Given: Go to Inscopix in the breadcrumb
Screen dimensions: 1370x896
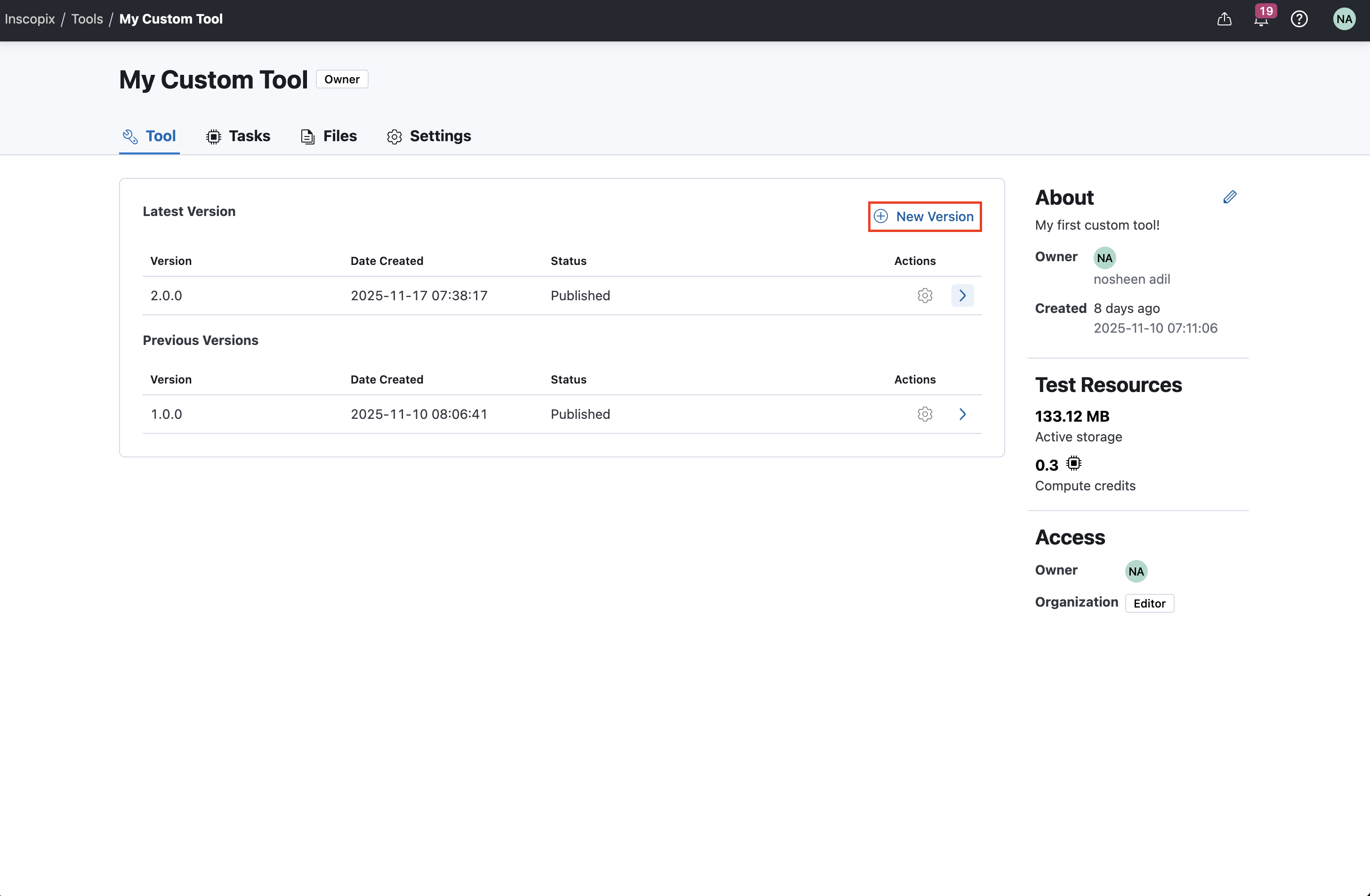Looking at the screenshot, I should point(30,19).
